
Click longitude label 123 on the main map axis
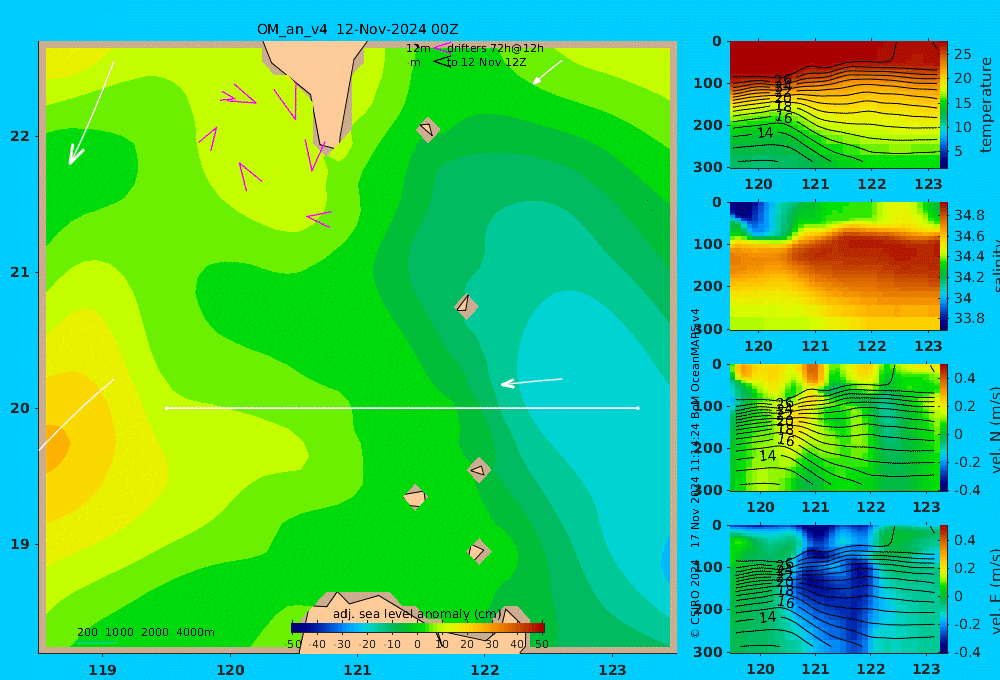click(x=612, y=670)
